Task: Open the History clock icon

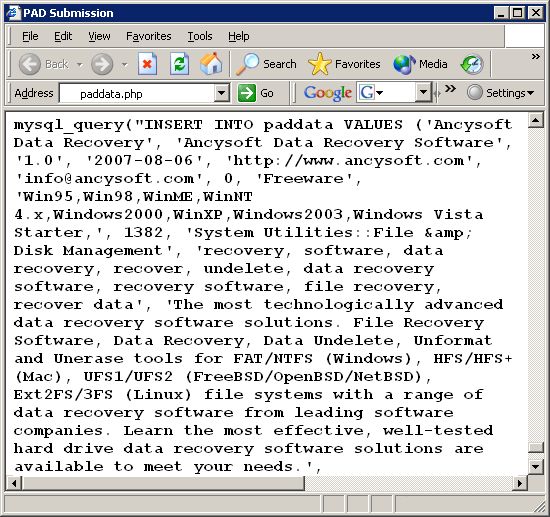Action: (472, 64)
